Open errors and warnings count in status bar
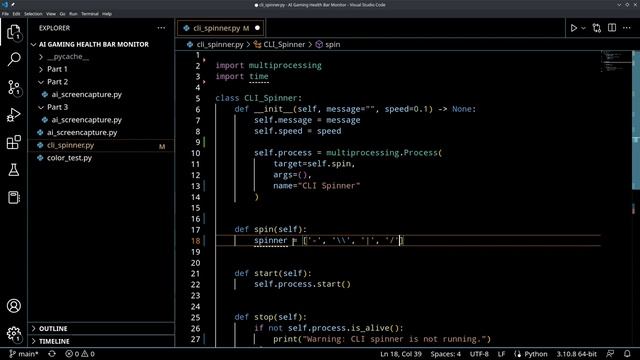Viewport: 640px width, 360px height. point(80,354)
